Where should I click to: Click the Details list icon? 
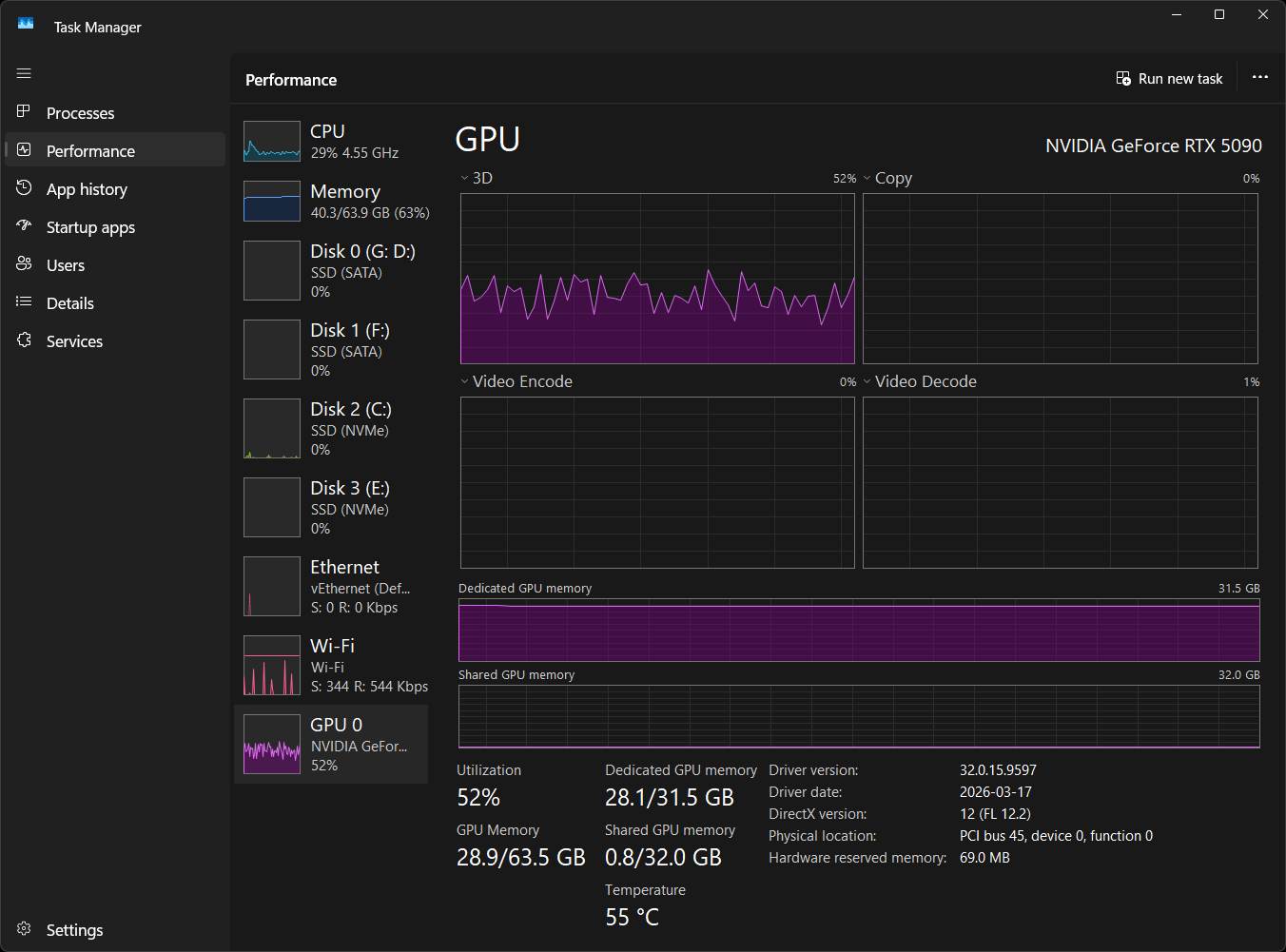pyautogui.click(x=25, y=302)
